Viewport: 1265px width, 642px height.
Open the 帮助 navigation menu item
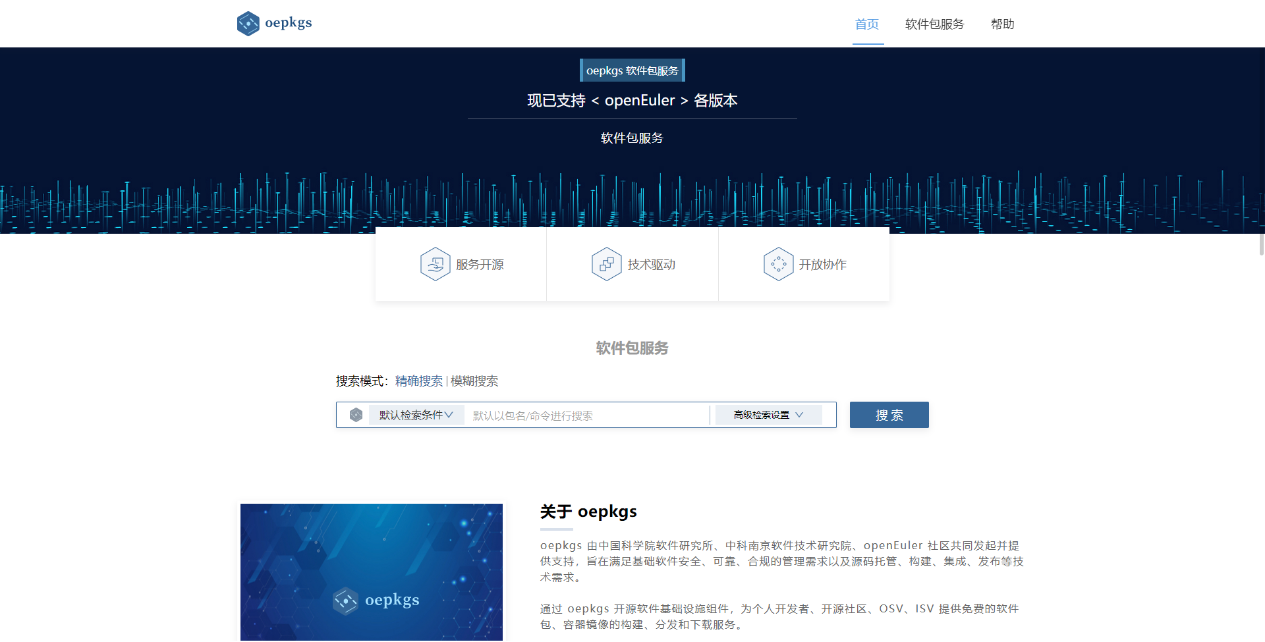point(1002,24)
